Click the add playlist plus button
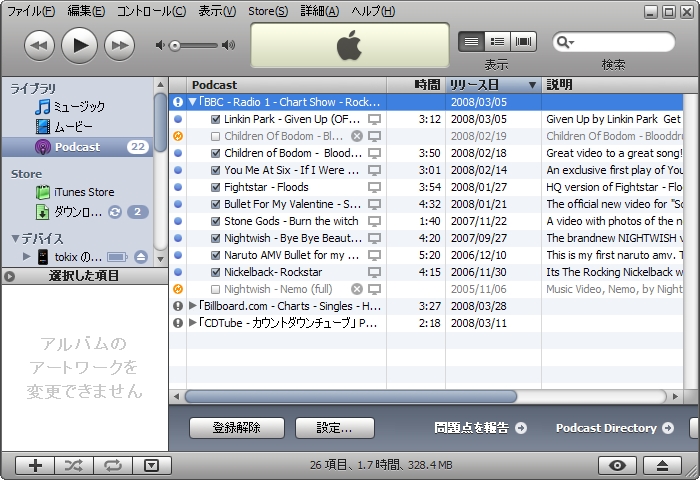 35,466
